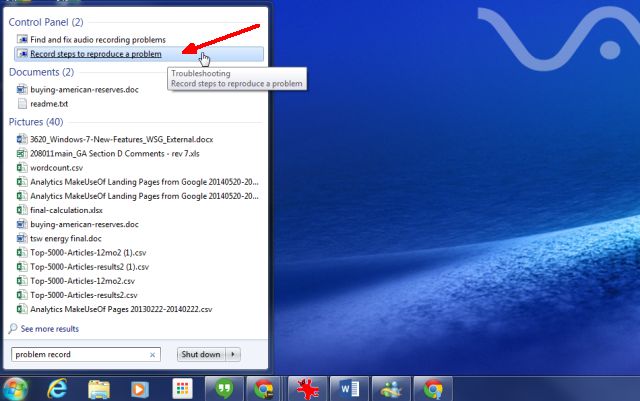The image size is (640, 401).
Task: Open the rightmost Chrome taskbar icon
Action: pos(433,388)
